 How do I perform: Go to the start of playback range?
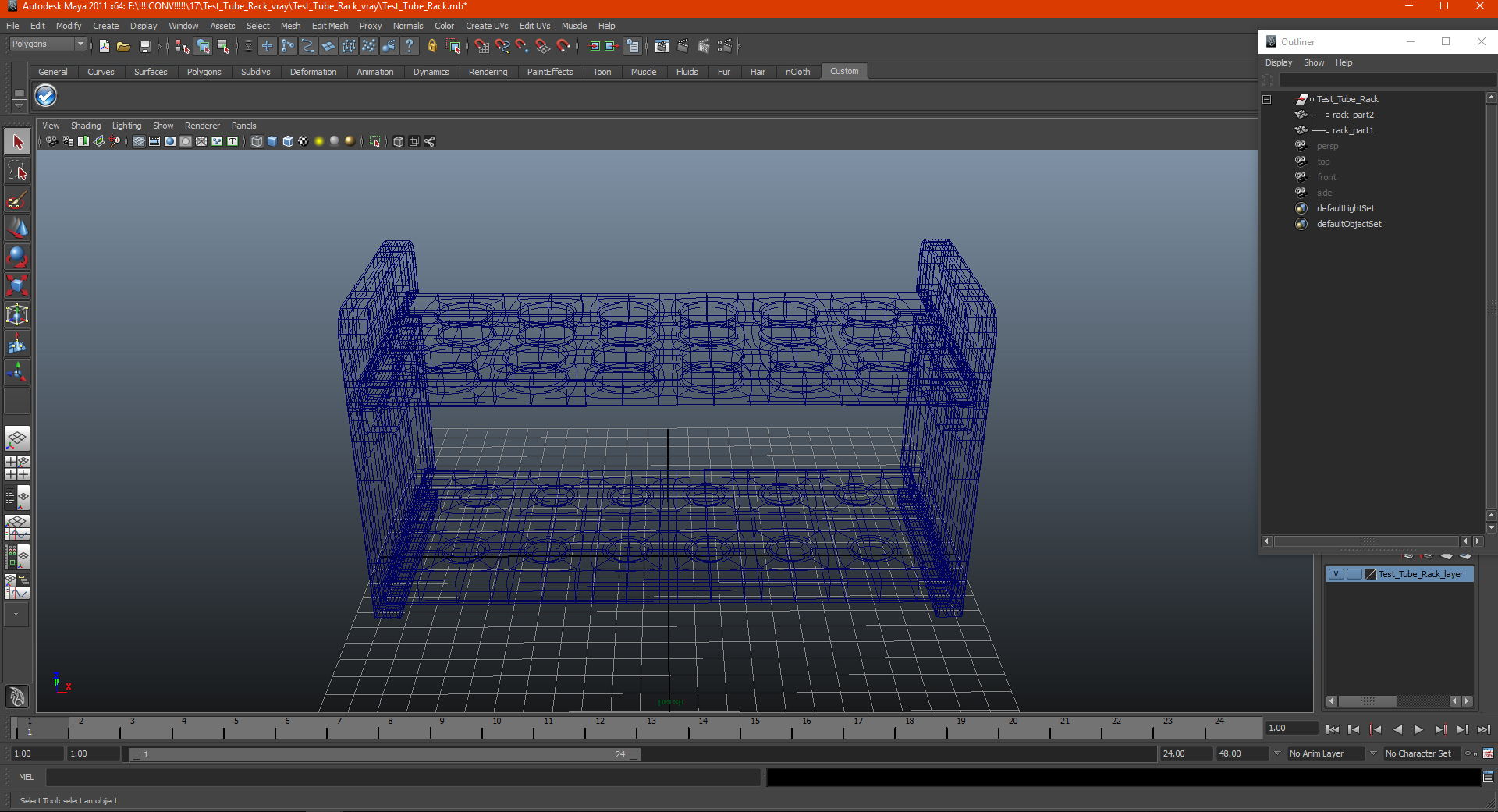click(1333, 729)
